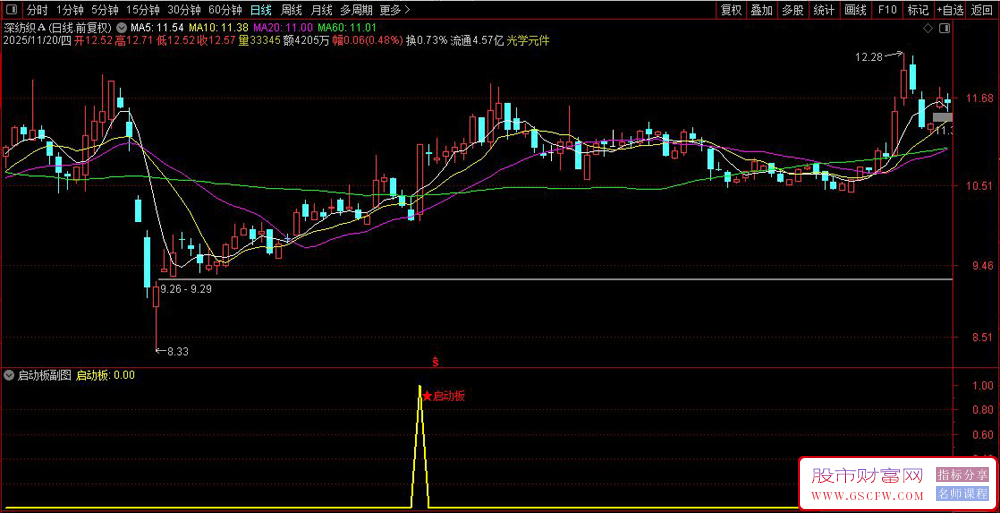
Task: Click the 返回 back button
Action: pos(982,10)
